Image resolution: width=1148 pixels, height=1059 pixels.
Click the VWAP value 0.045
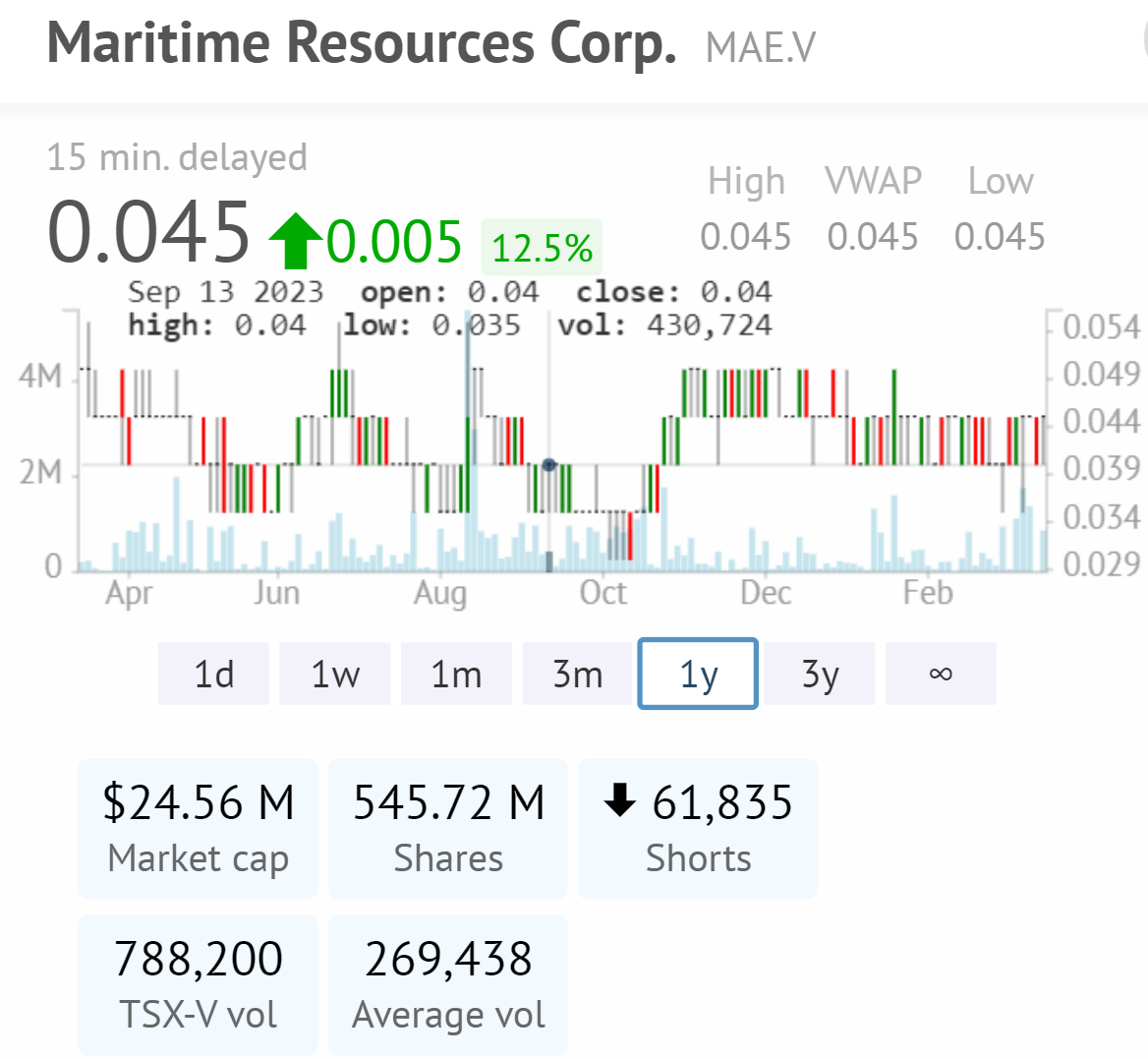[873, 237]
